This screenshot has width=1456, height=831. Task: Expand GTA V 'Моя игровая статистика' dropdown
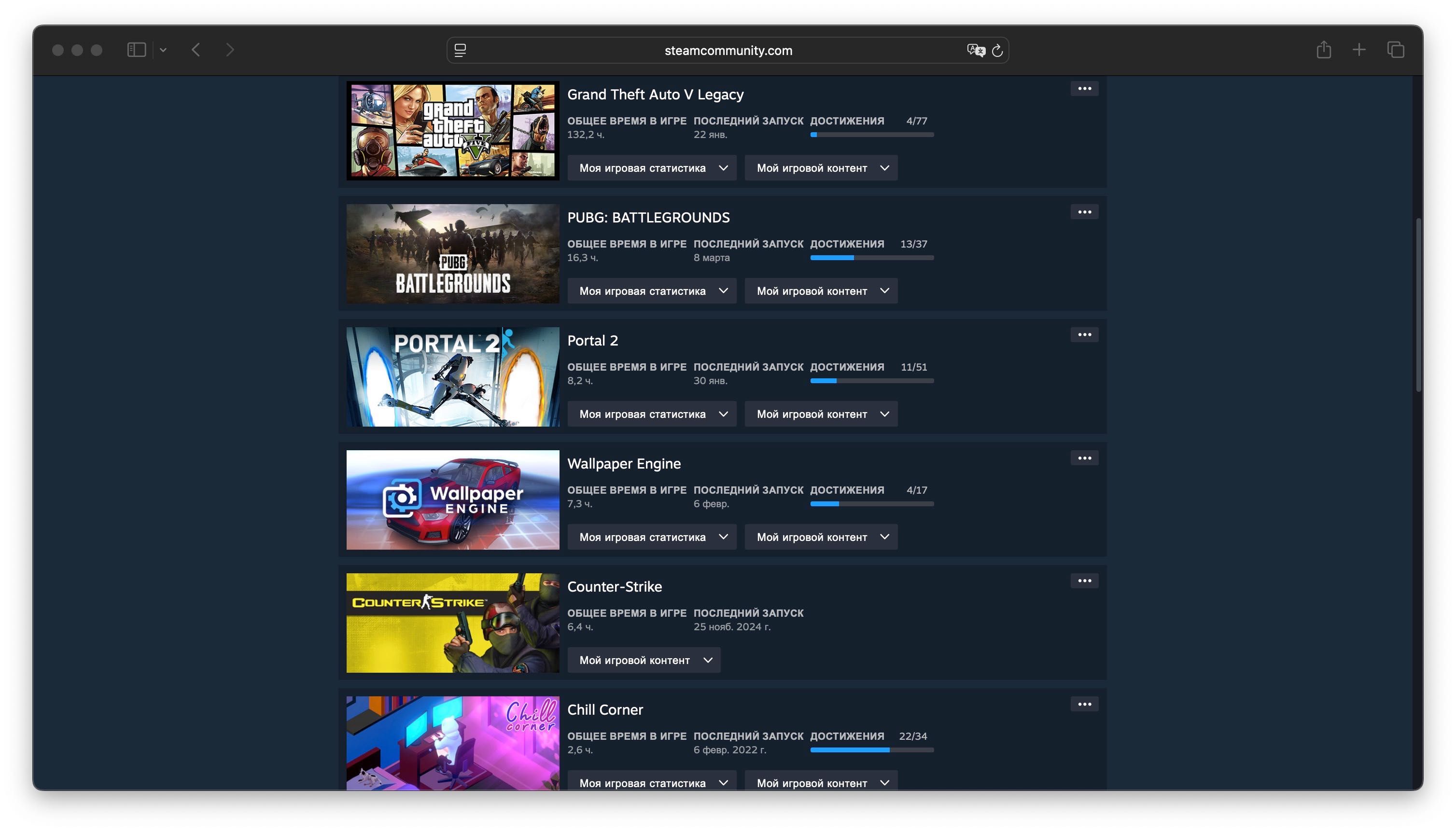[x=652, y=168]
